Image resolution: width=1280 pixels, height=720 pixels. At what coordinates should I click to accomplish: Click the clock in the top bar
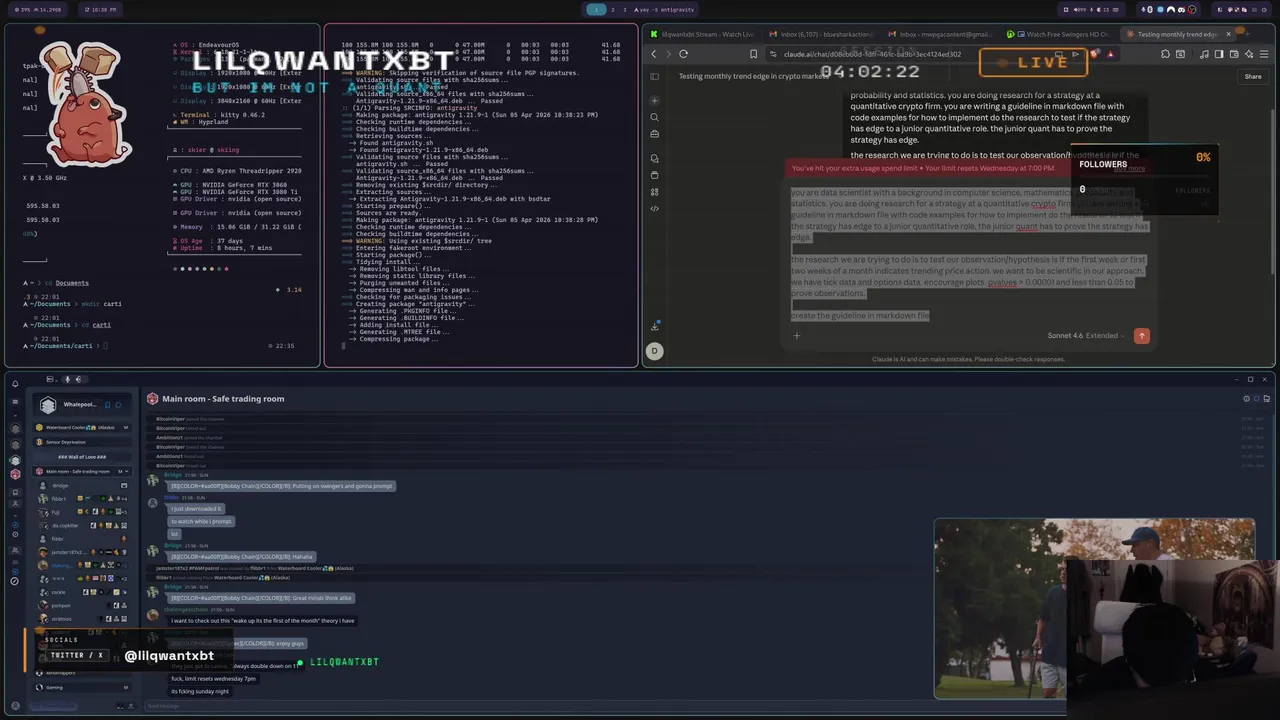(102, 9)
